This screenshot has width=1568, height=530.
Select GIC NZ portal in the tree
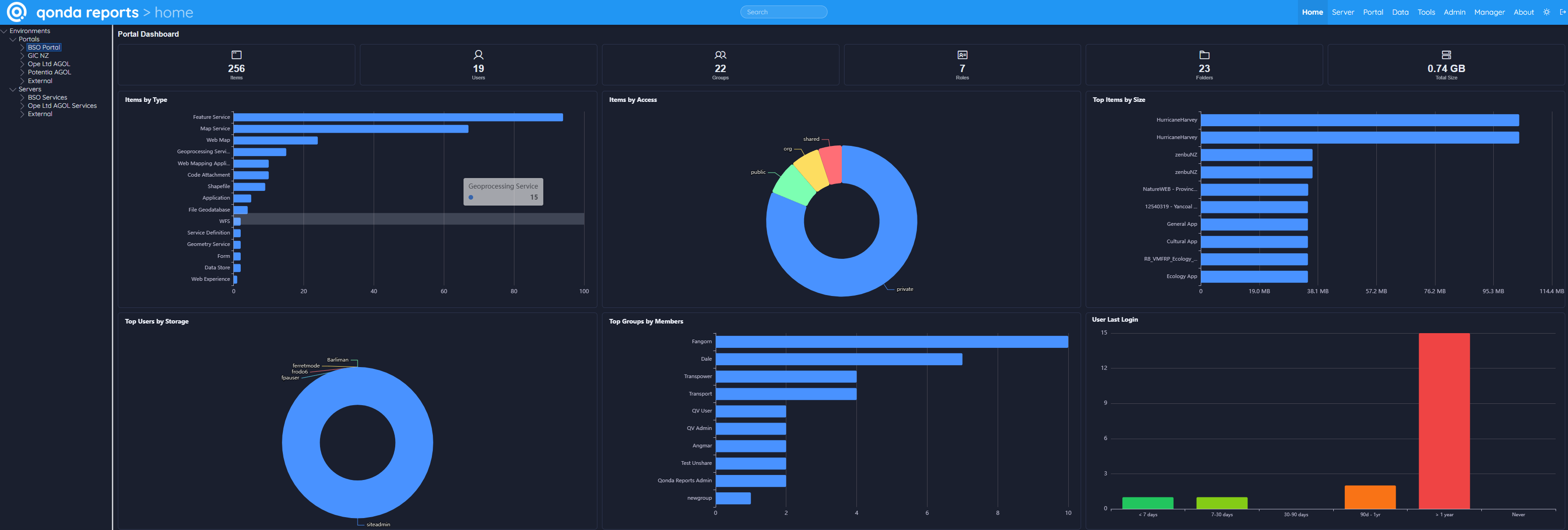38,56
